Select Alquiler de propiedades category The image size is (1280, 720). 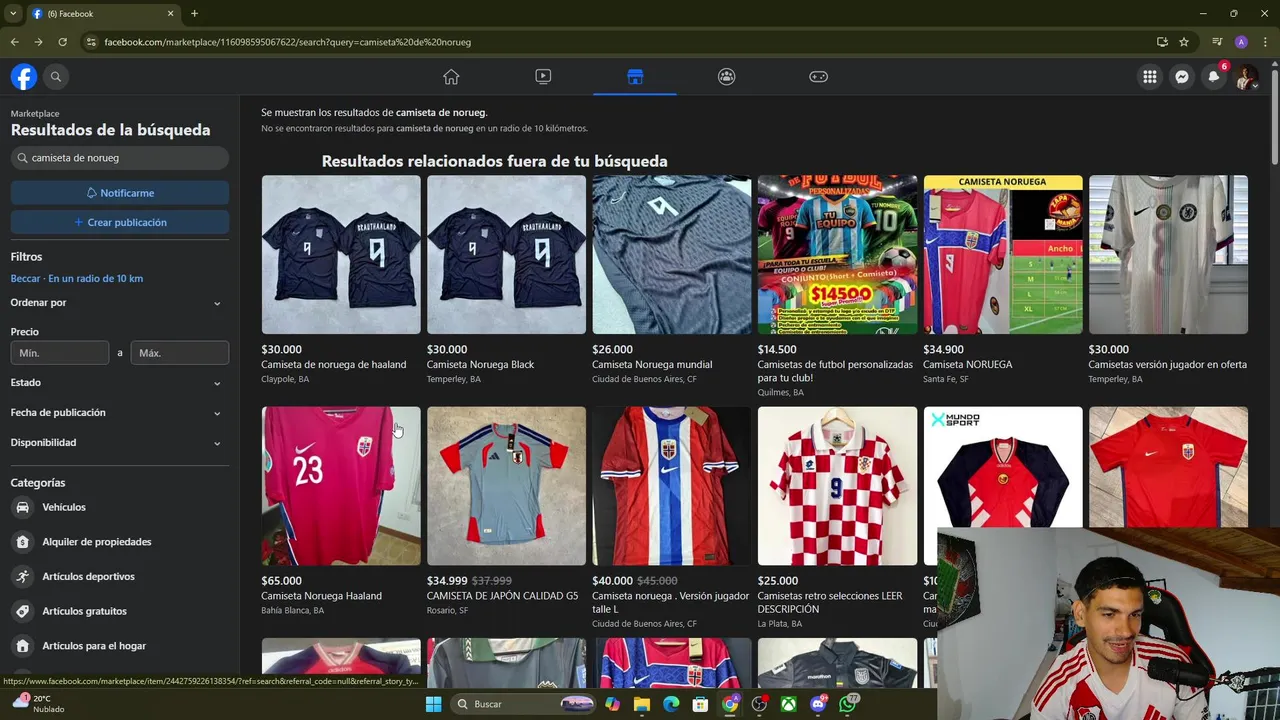[120, 542]
